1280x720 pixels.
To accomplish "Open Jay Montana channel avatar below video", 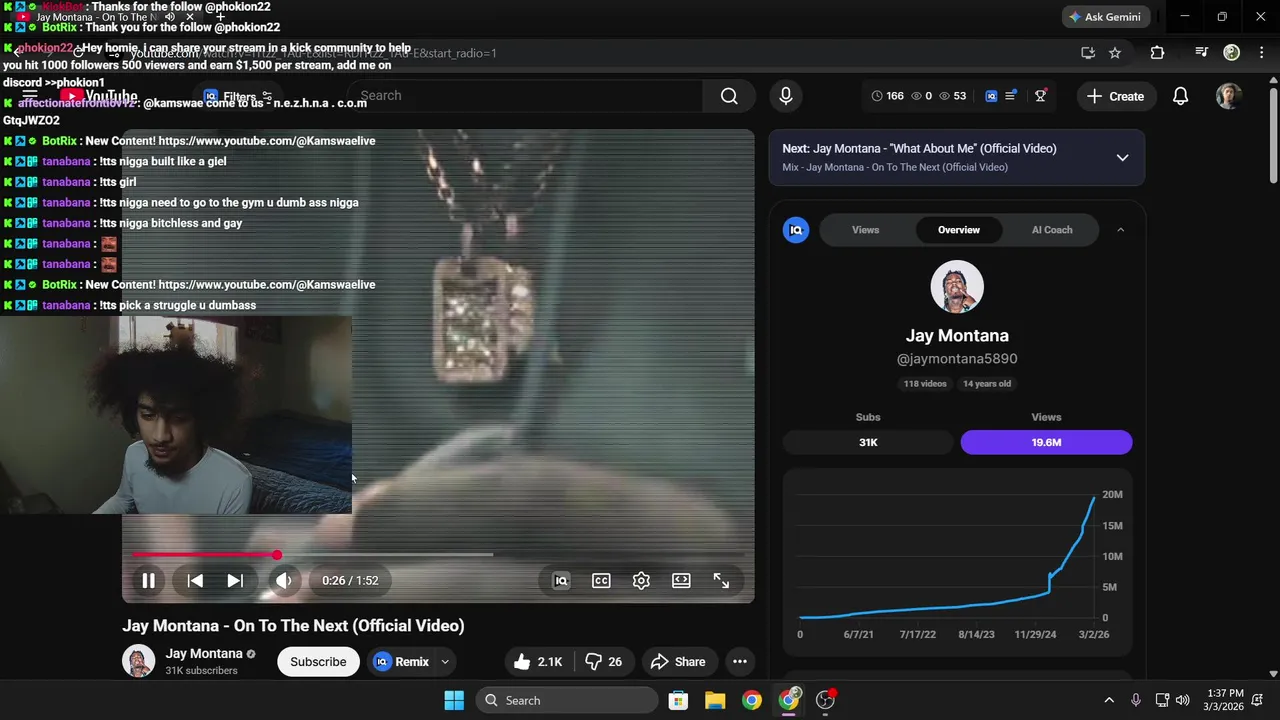I will pyautogui.click(x=139, y=661).
